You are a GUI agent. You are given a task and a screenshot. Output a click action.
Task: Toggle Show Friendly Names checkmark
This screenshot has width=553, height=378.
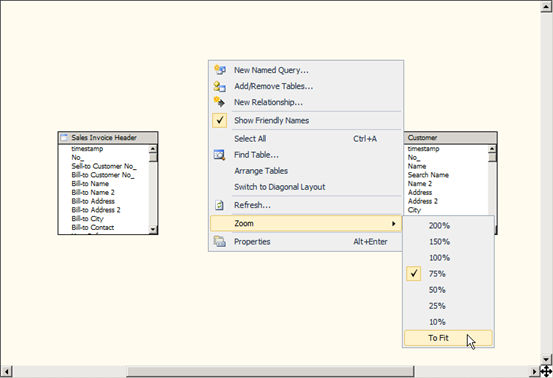point(220,120)
